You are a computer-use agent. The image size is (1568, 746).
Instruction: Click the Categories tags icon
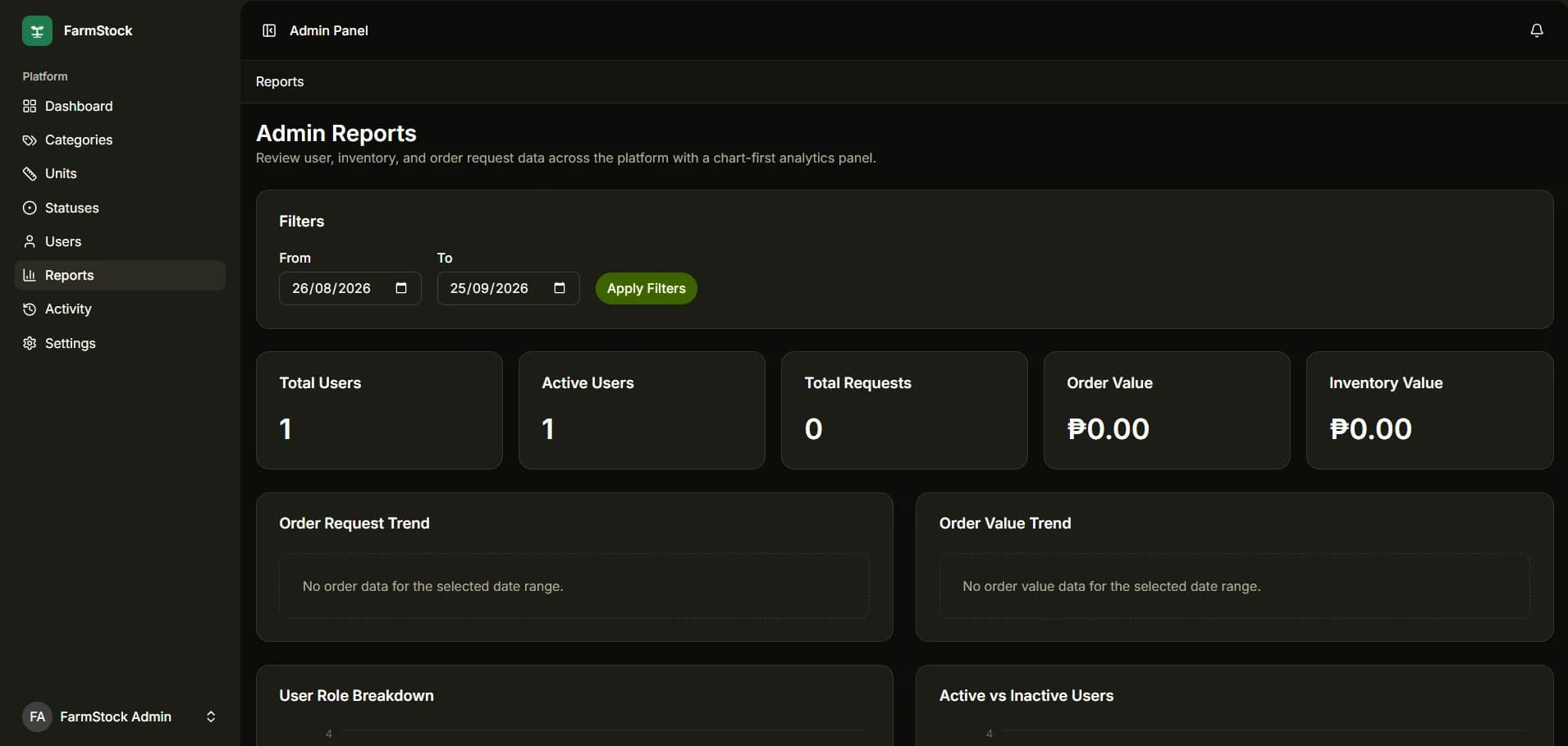tap(30, 140)
